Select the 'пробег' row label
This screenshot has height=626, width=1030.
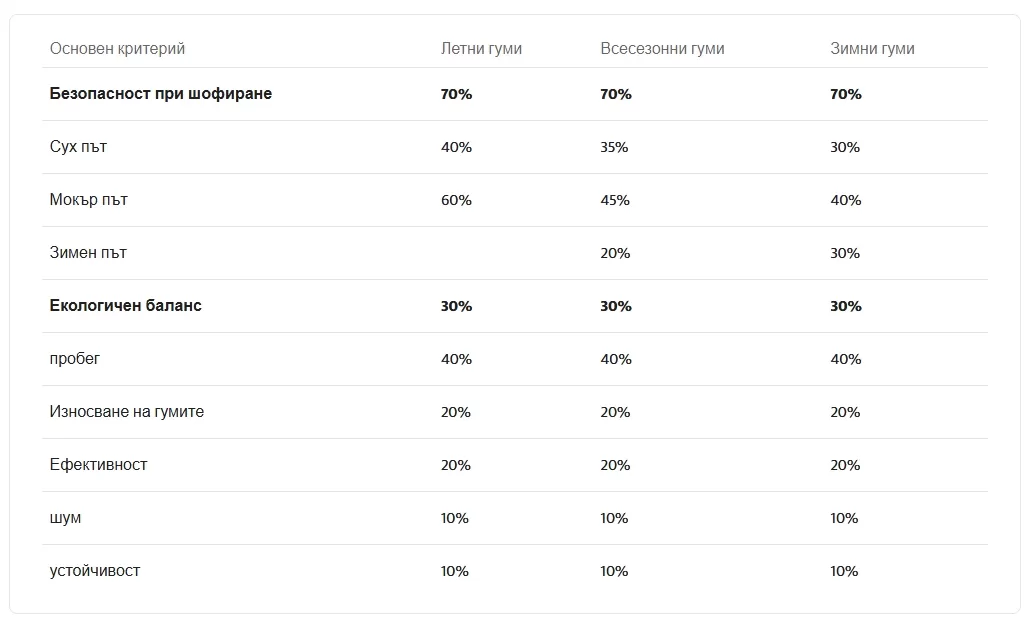75,359
